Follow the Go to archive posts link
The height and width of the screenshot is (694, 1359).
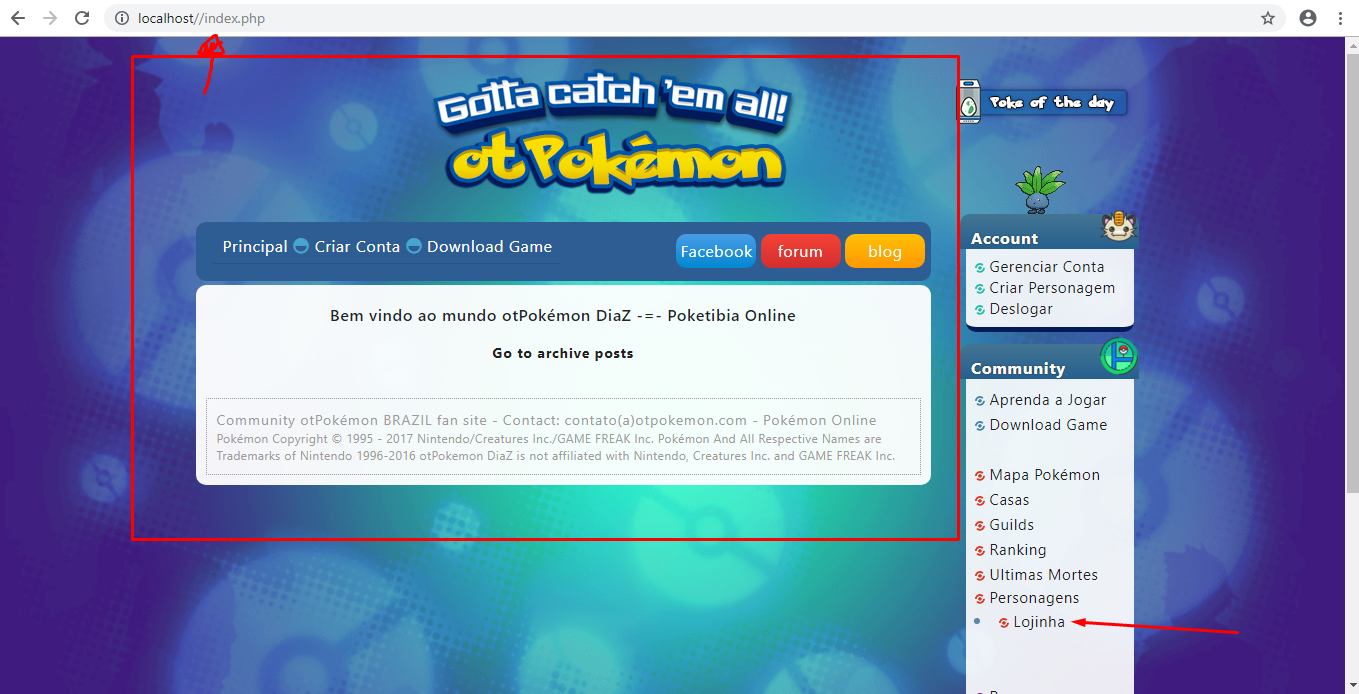point(563,353)
